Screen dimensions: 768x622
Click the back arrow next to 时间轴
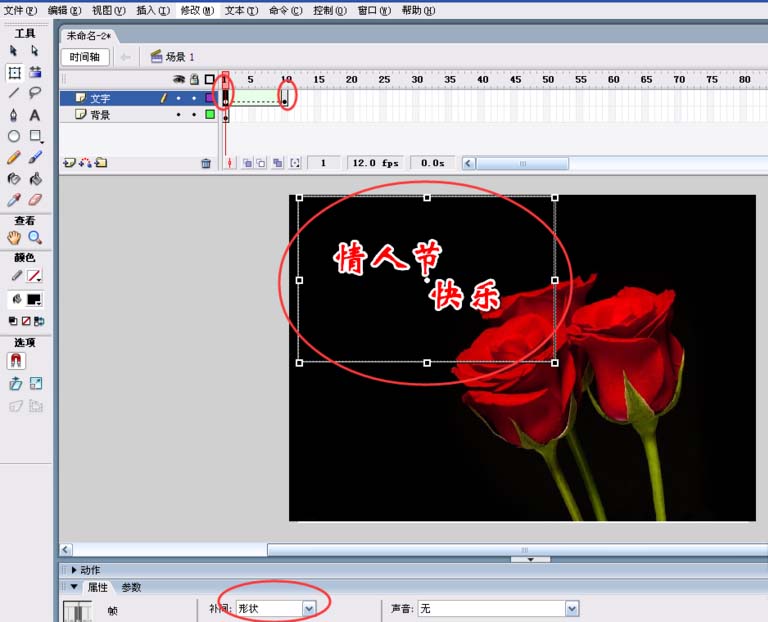tap(125, 57)
